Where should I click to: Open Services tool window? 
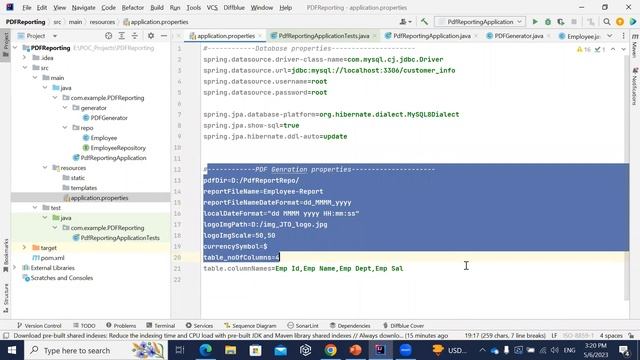pos(199,326)
